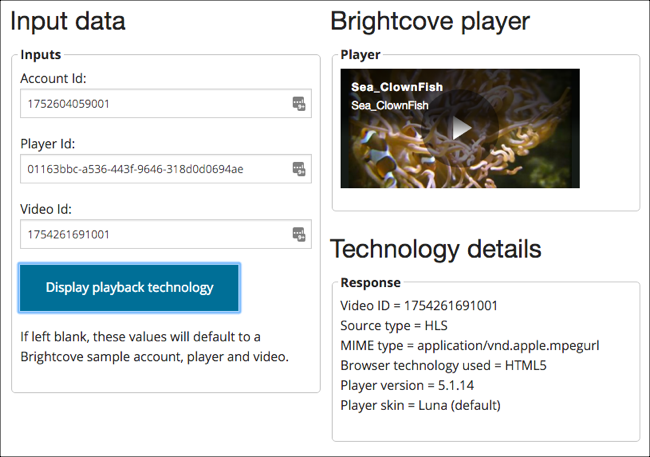Viewport: 650px width, 457px height.
Task: Select the 'Source type = HLS' line
Action: click(x=394, y=326)
